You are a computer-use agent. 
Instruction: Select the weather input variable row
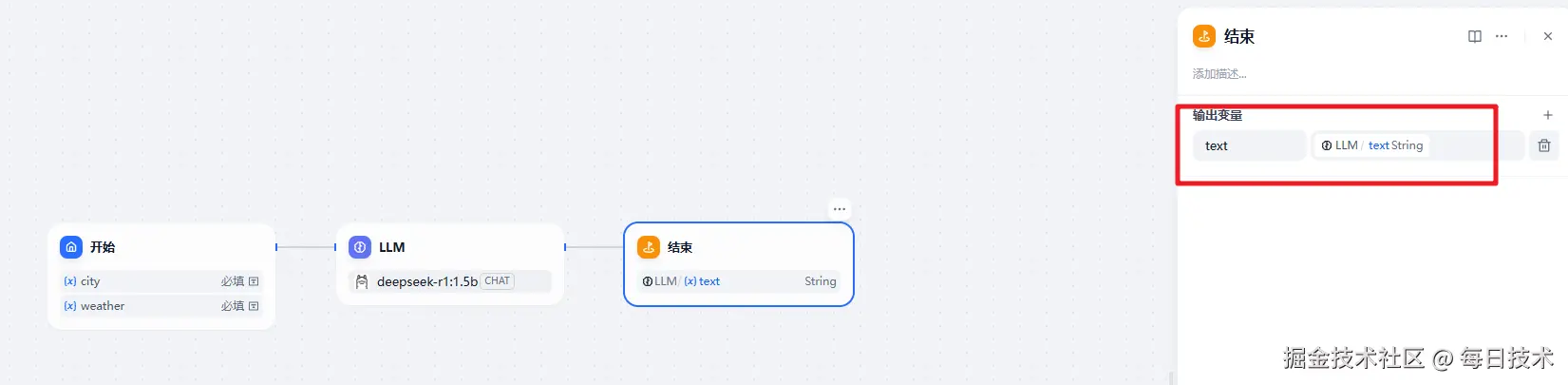[x=161, y=306]
